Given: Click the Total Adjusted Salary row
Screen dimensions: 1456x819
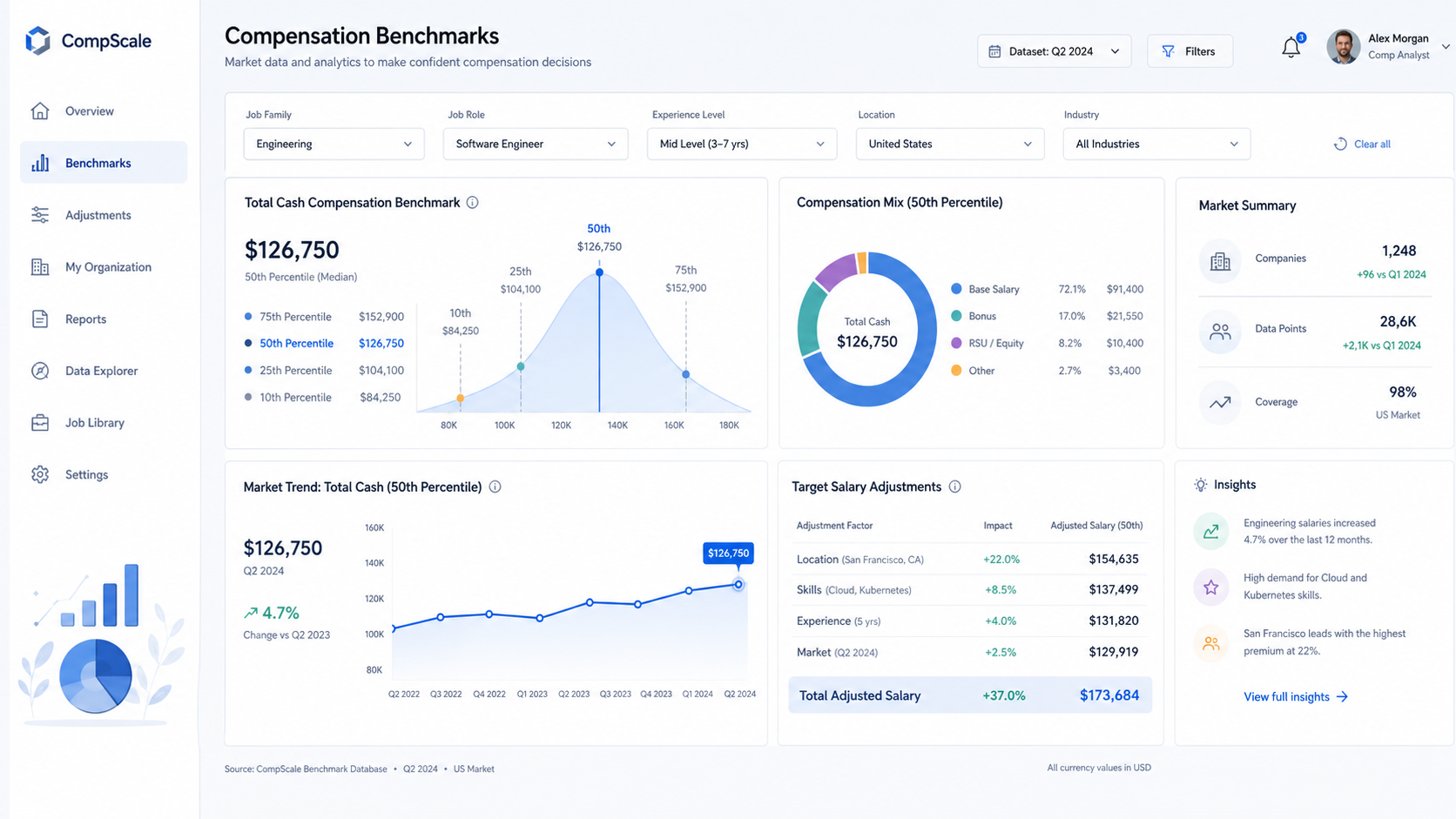Looking at the screenshot, I should click(970, 695).
